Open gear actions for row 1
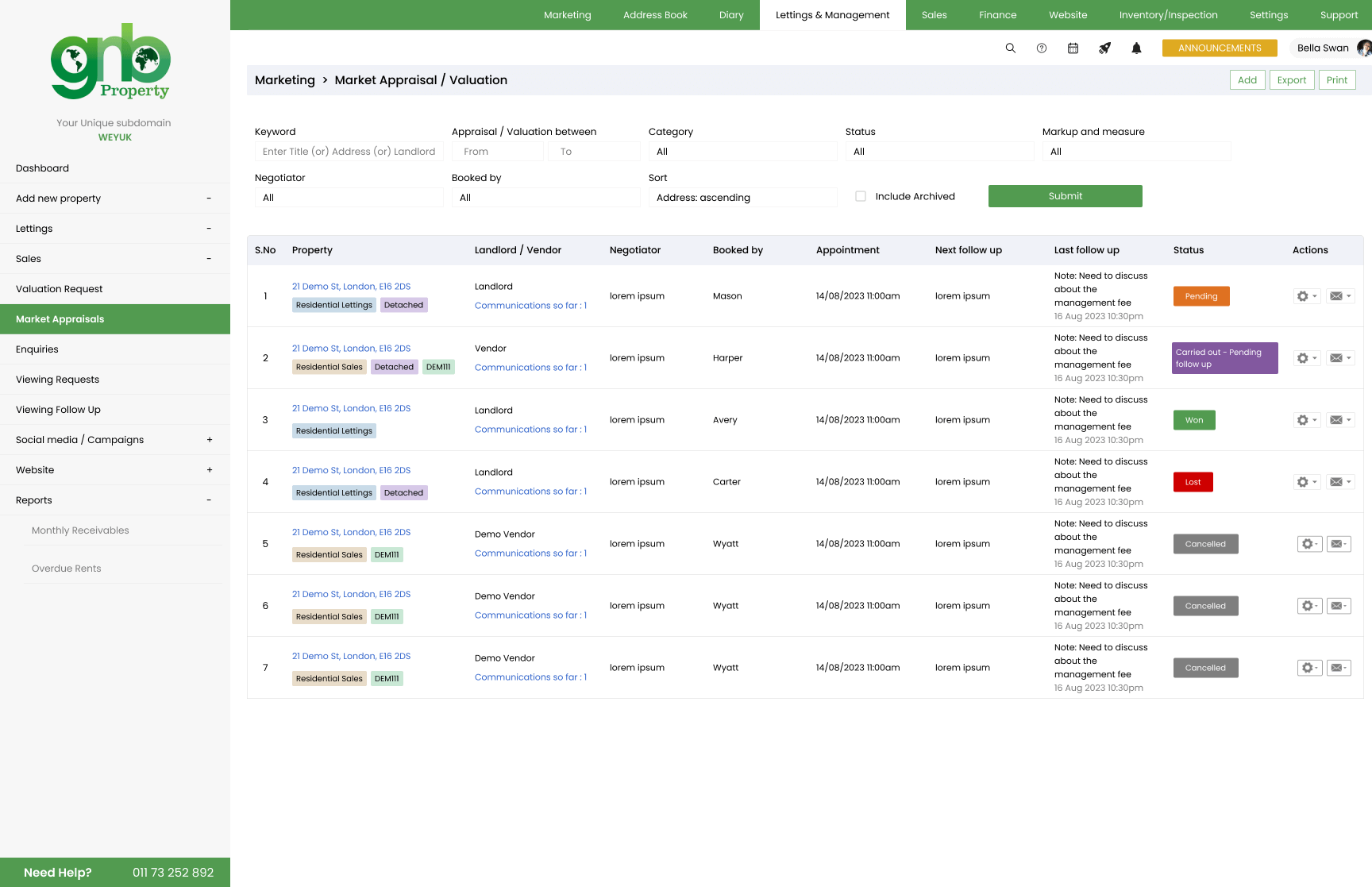 click(1306, 296)
